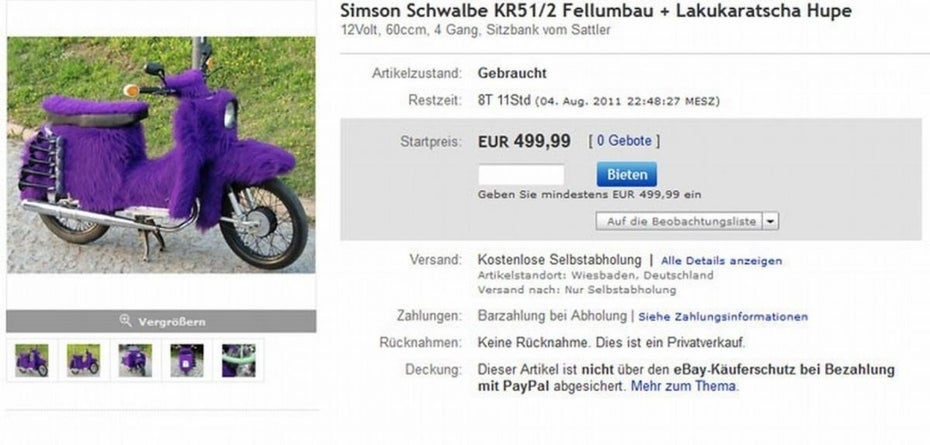The width and height of the screenshot is (930, 445).
Task: Select the third thumbnail image
Action: point(135,360)
